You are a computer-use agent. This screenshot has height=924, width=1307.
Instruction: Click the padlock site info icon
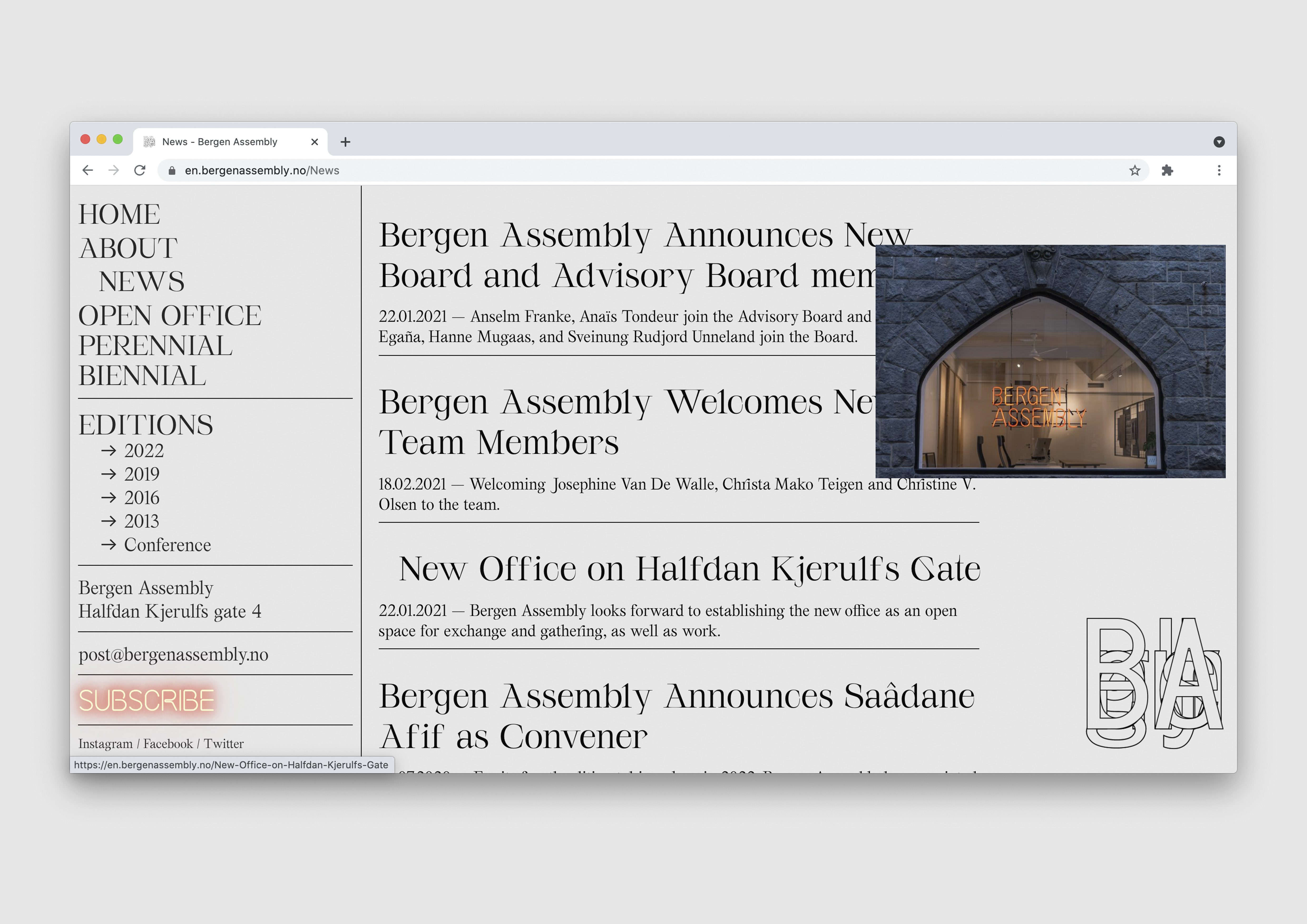click(172, 171)
